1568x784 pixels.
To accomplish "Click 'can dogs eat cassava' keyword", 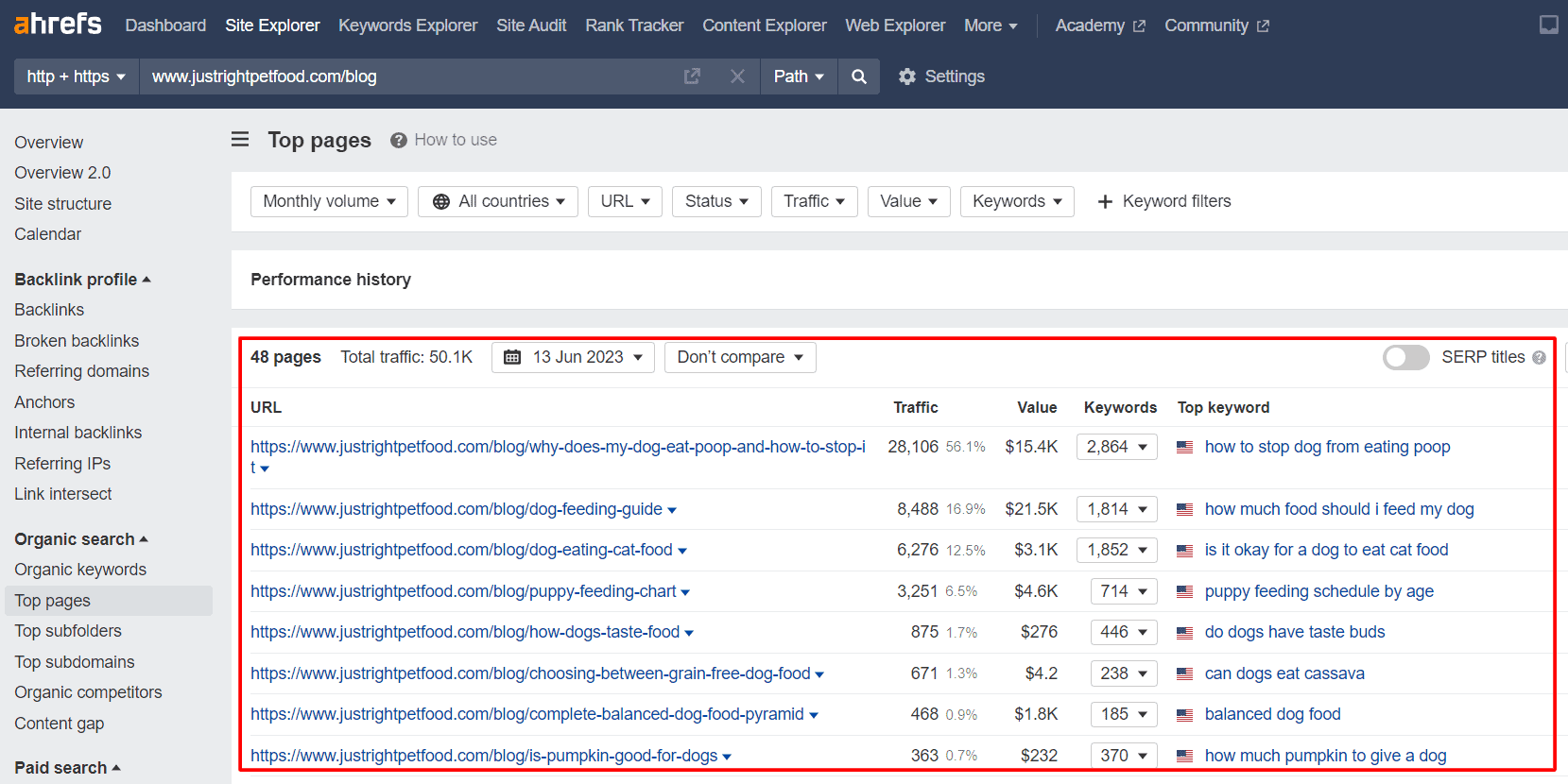I will (x=1284, y=673).
